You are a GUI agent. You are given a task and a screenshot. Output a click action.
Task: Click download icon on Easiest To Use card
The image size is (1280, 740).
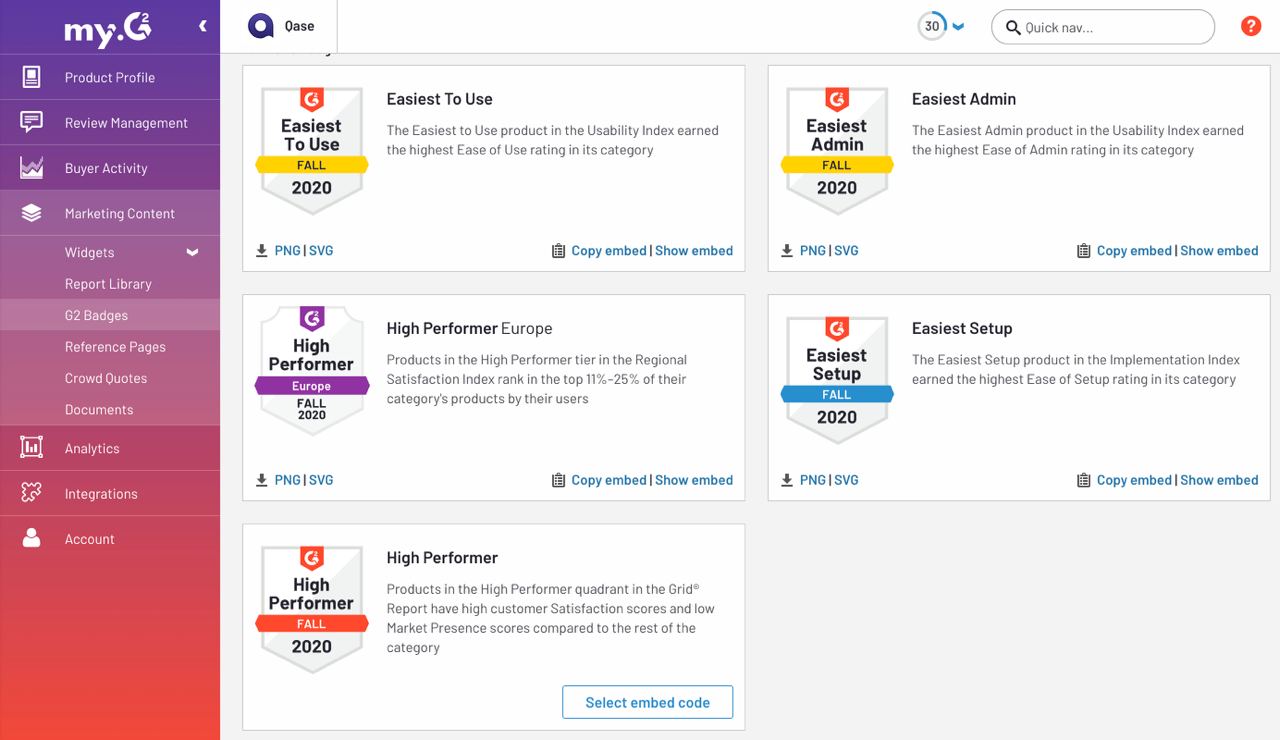click(262, 251)
